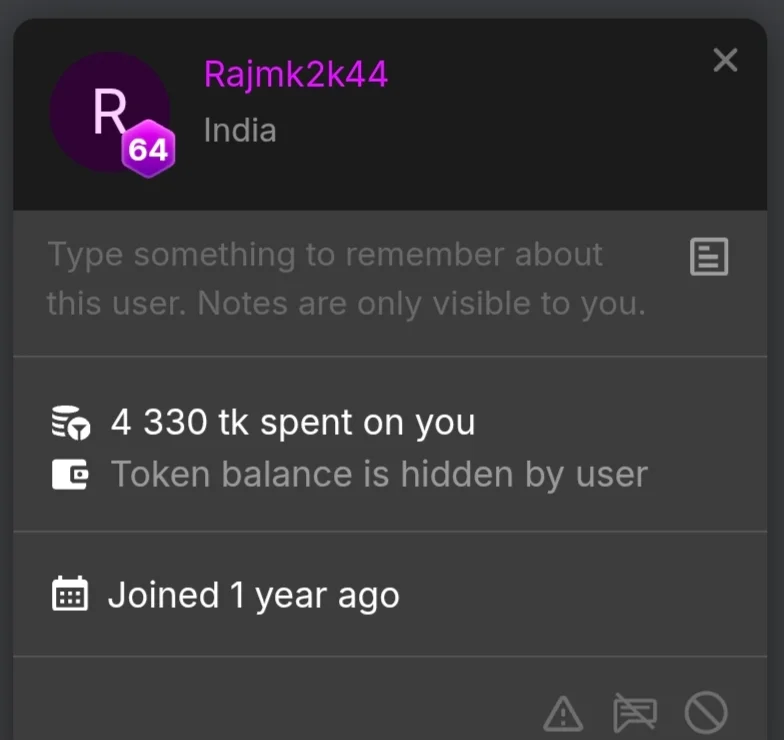Image resolution: width=784 pixels, height=740 pixels.
Task: Click the India country label
Action: [x=240, y=130]
